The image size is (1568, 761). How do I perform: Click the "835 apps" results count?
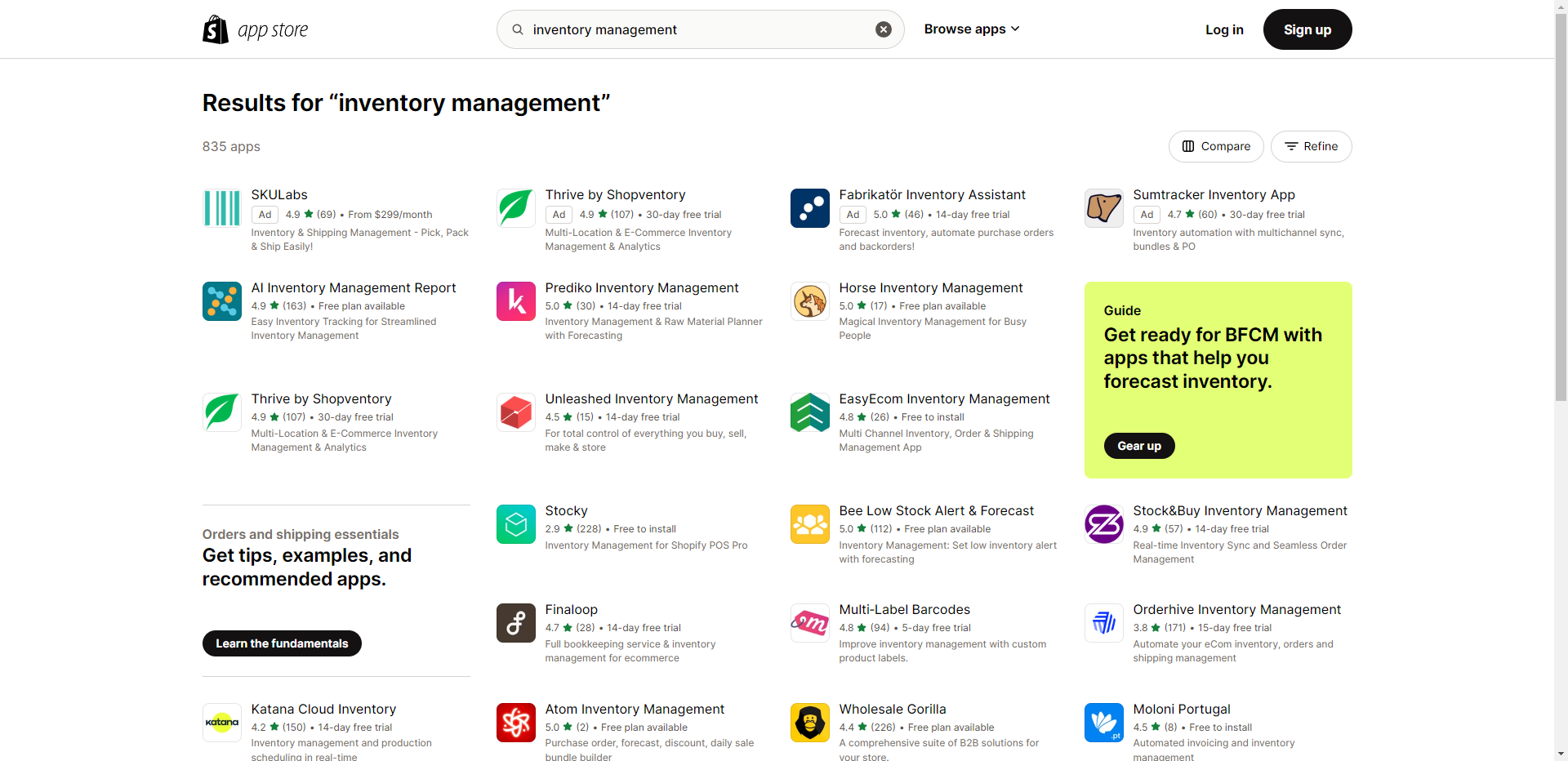click(x=231, y=146)
